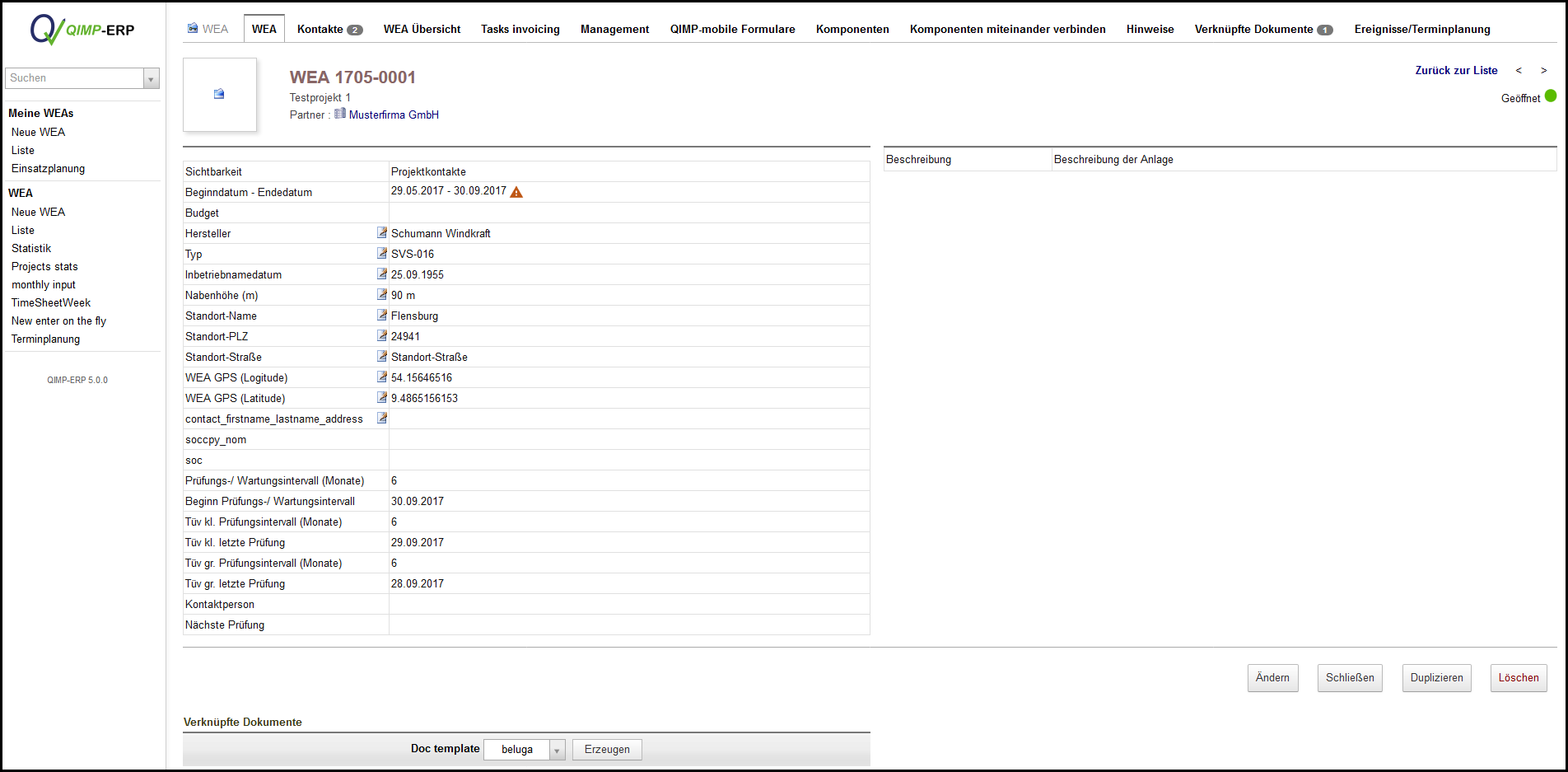Click the Suchen search input field
The height and width of the screenshot is (772, 1568).
coord(74,78)
